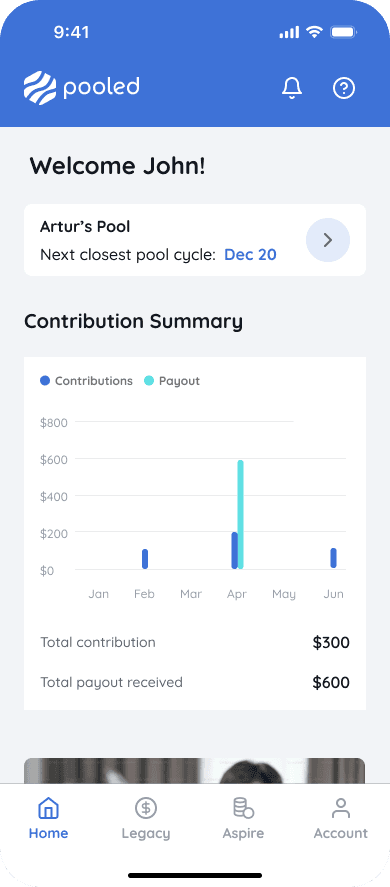Open the Aspire coin stack icon
This screenshot has width=390, height=887.
coord(243,808)
